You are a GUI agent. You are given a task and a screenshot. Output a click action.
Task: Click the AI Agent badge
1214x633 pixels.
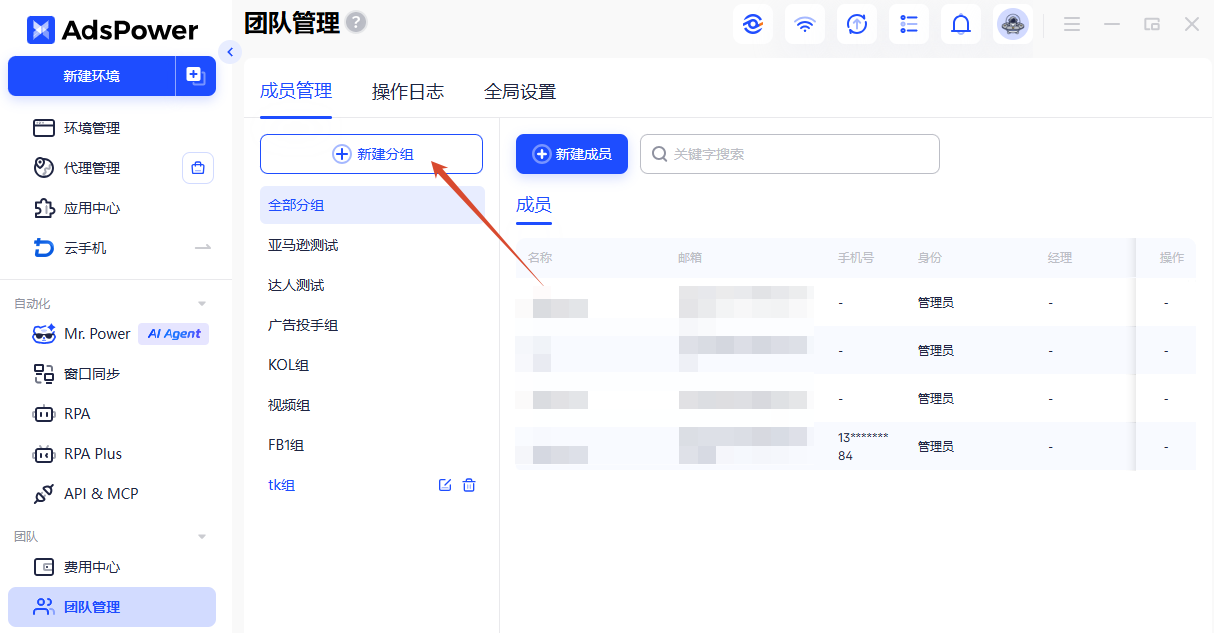pyautogui.click(x=174, y=334)
